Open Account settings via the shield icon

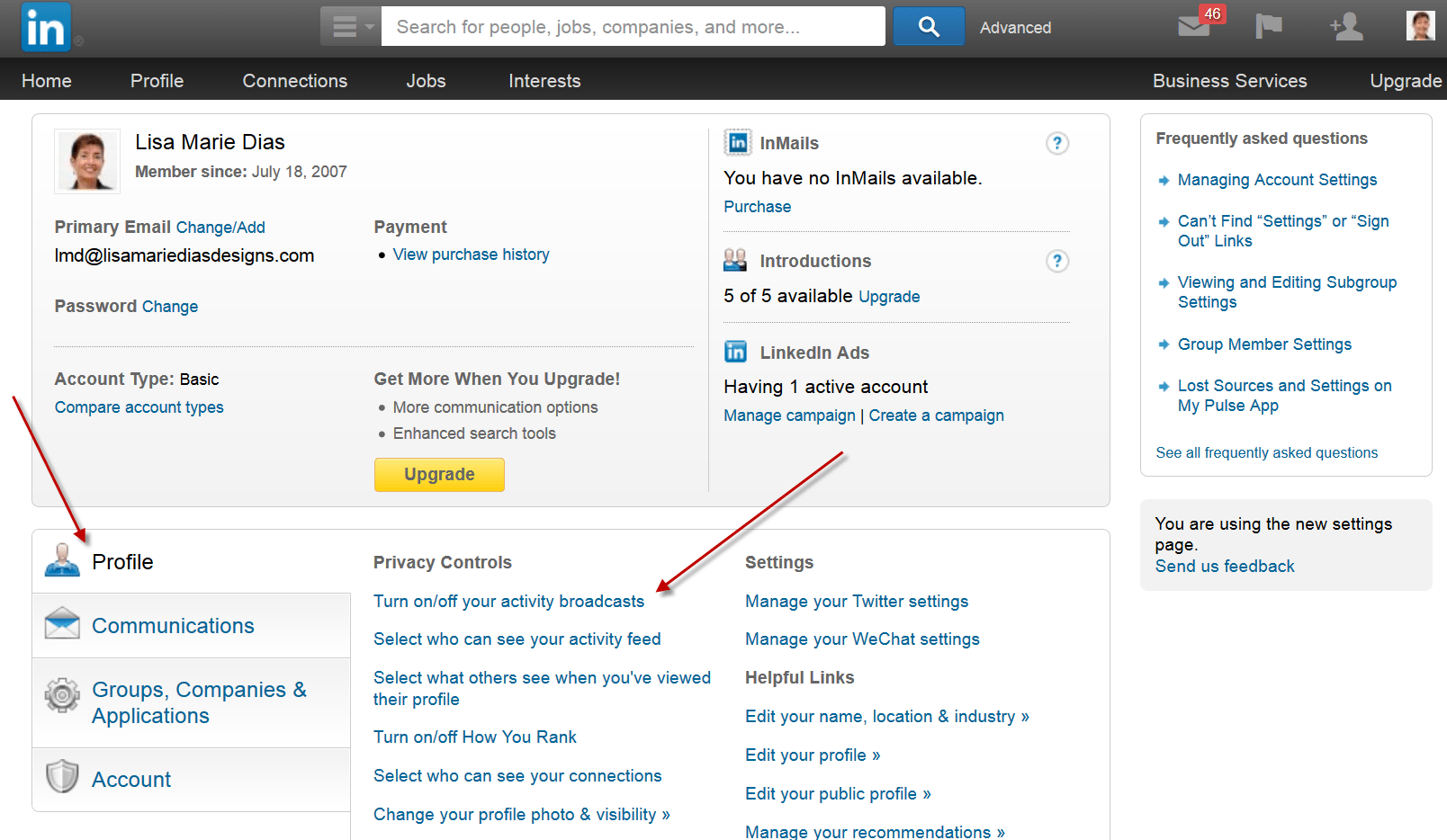tap(60, 777)
